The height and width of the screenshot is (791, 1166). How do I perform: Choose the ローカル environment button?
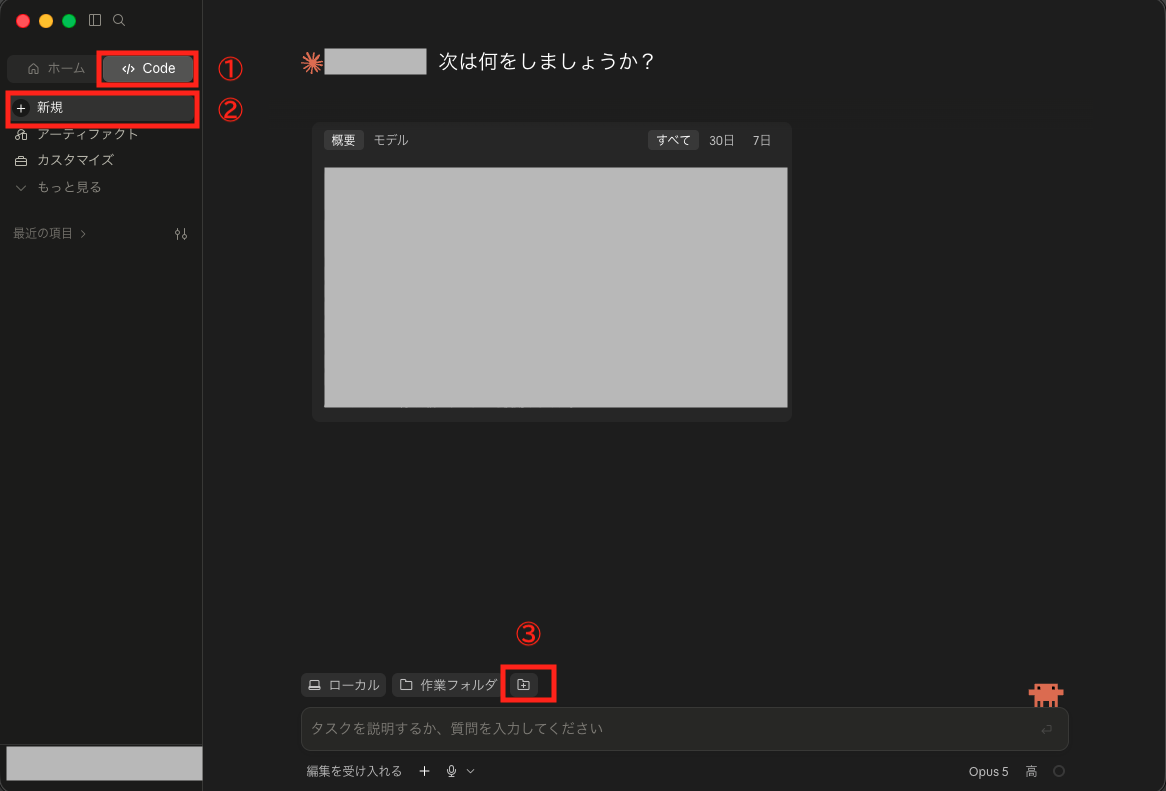pos(344,685)
